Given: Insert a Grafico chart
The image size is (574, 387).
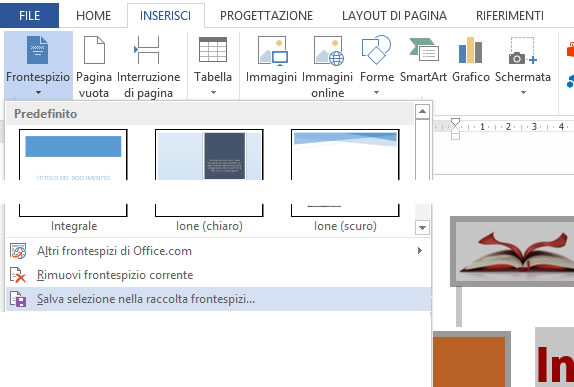Looking at the screenshot, I should (471, 59).
